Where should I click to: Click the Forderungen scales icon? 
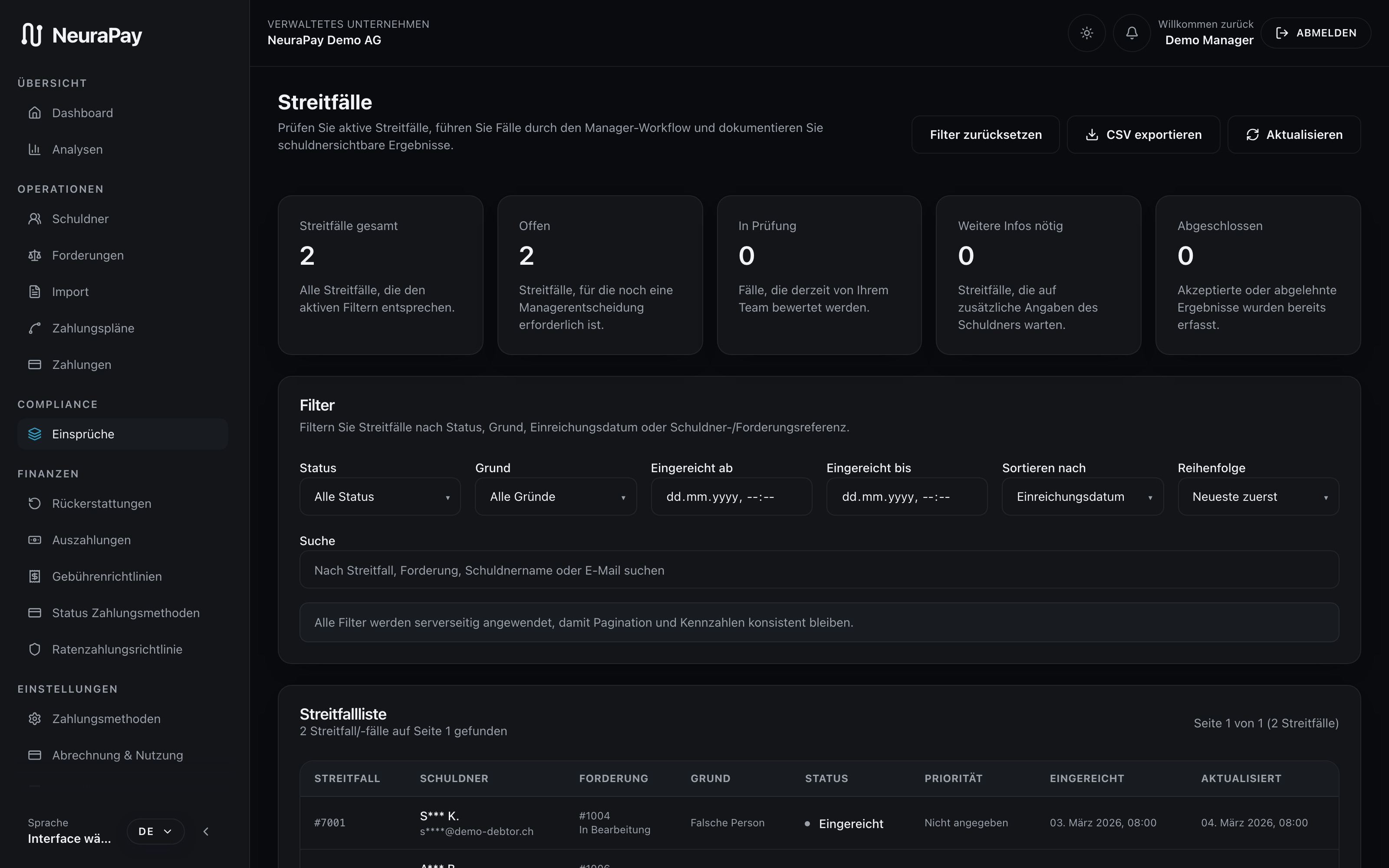[35, 256]
